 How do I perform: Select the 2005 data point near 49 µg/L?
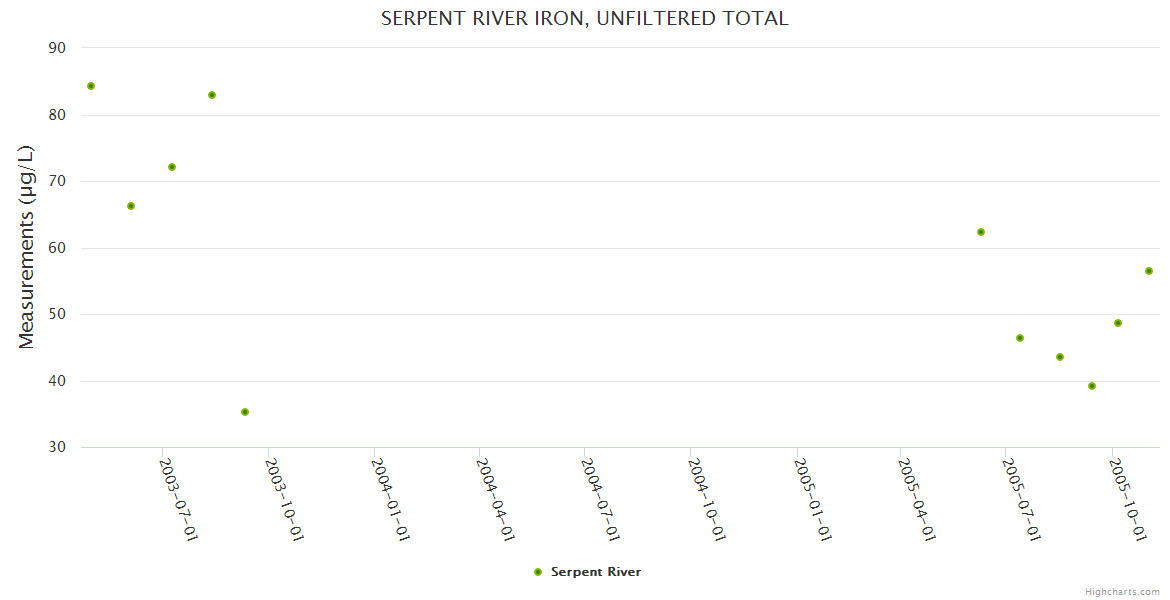(1118, 323)
